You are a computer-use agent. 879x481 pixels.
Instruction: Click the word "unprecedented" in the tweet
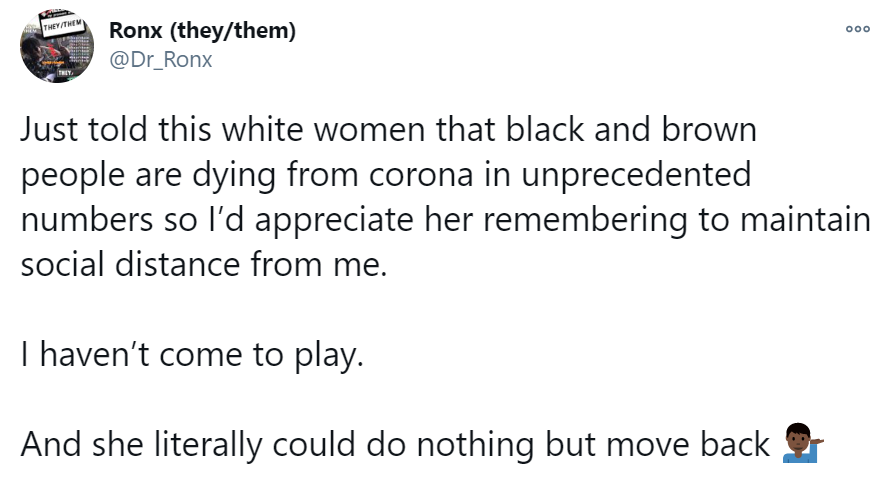[x=636, y=176]
